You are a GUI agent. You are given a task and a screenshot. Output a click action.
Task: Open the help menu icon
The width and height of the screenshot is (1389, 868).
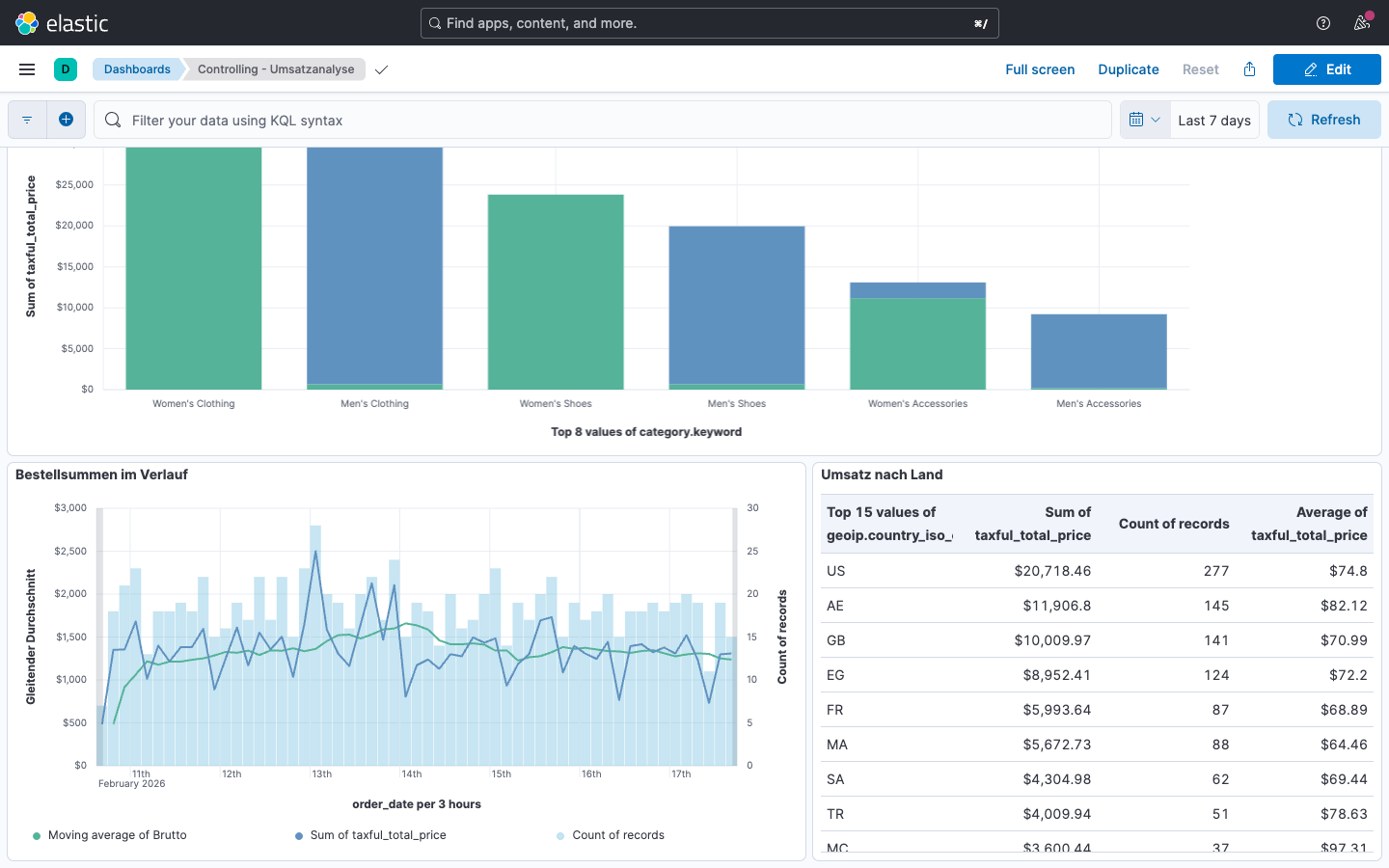click(x=1323, y=23)
